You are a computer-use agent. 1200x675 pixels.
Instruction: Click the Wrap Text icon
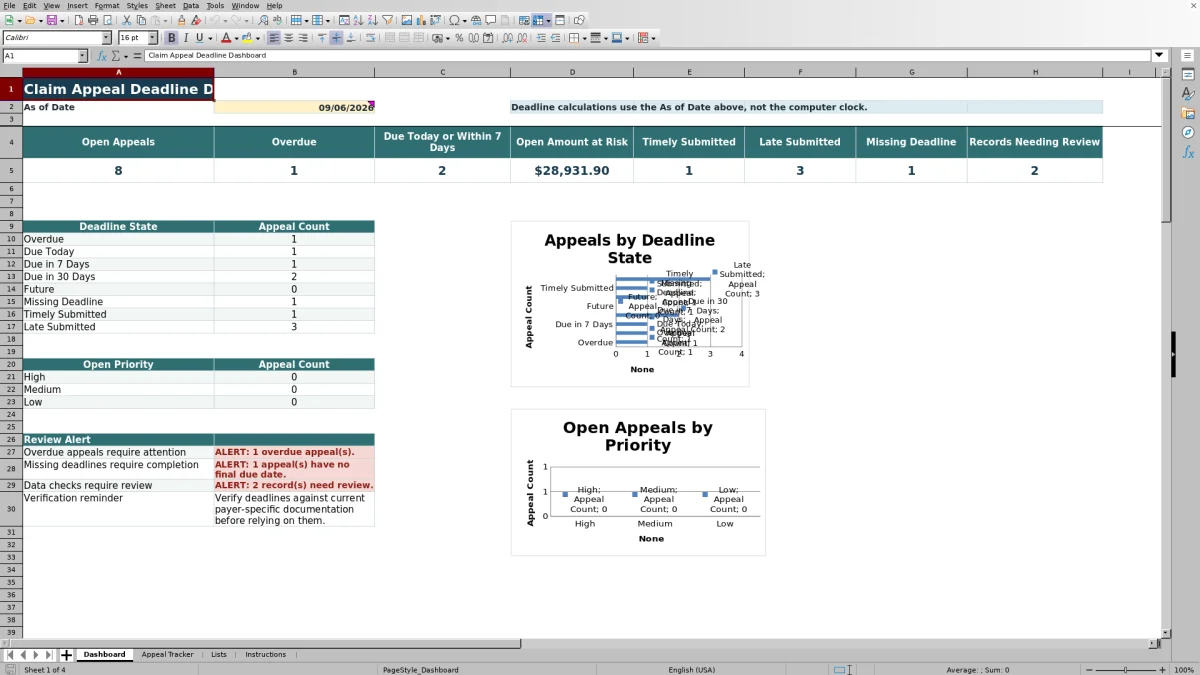(x=370, y=38)
